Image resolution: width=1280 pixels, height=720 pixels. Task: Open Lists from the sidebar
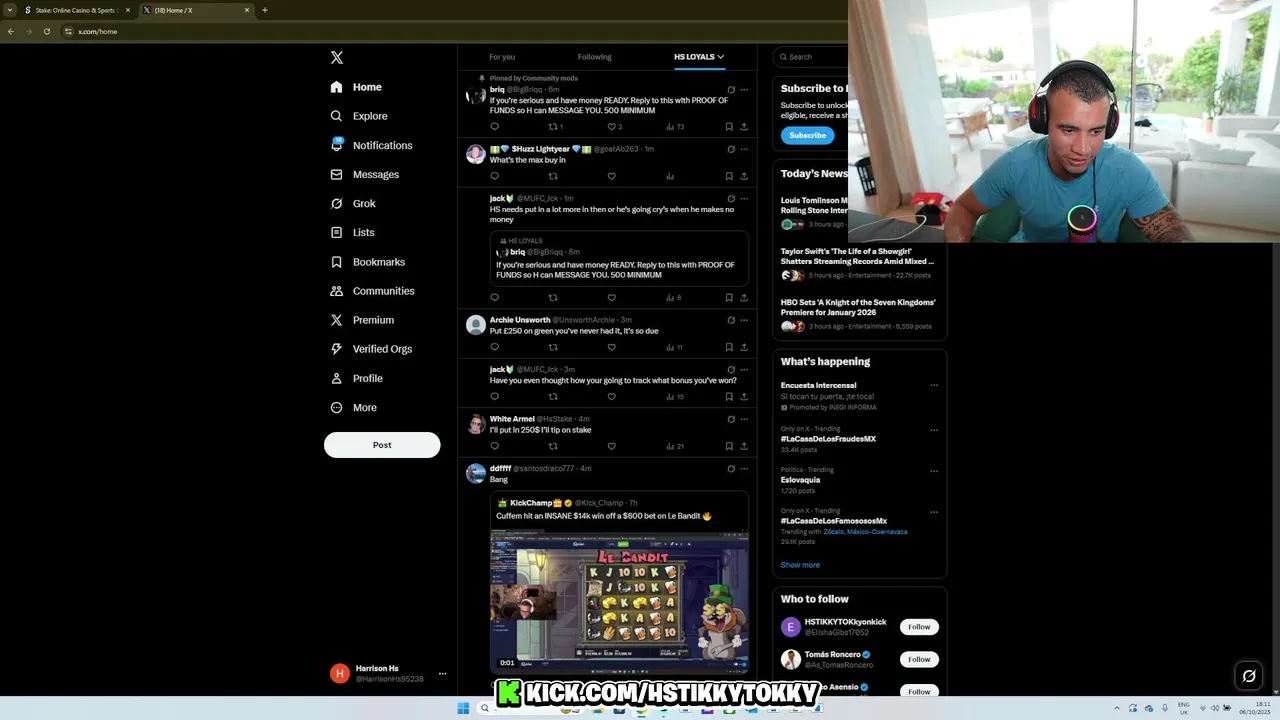pos(352,232)
